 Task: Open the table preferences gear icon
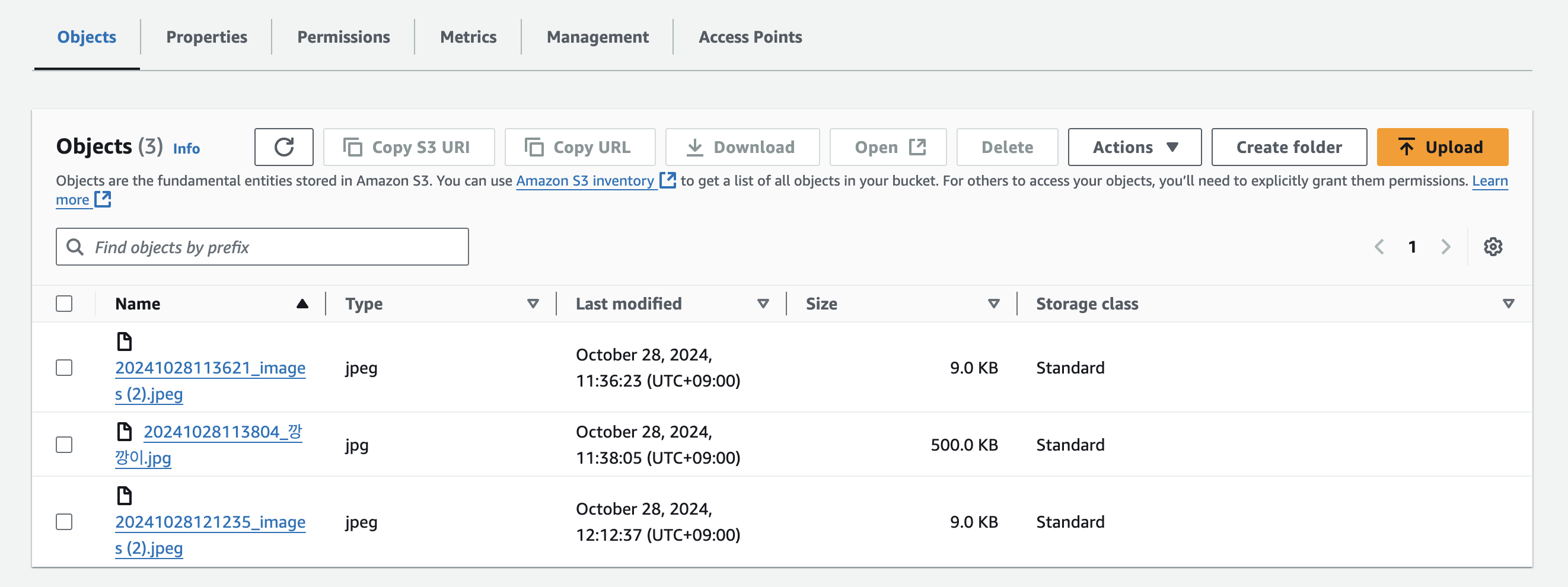(x=1493, y=247)
